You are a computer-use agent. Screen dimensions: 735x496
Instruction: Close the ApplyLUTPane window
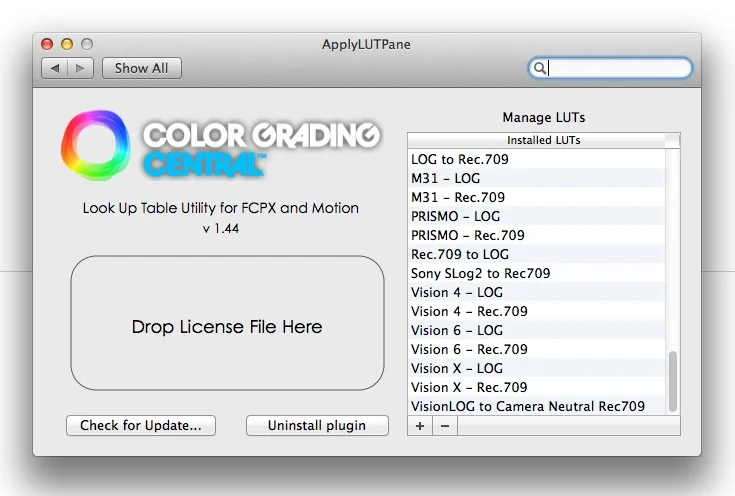(47, 44)
